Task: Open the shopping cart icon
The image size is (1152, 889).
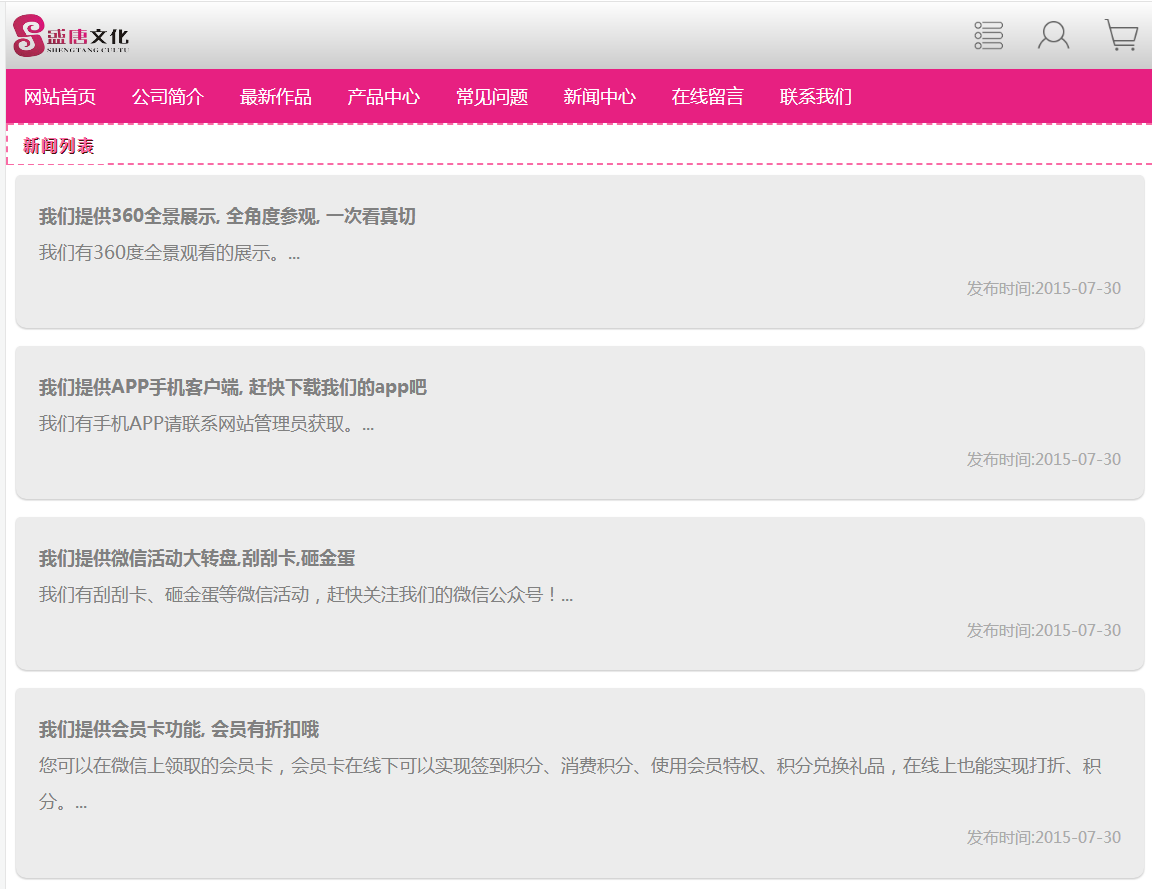Action: (x=1121, y=36)
